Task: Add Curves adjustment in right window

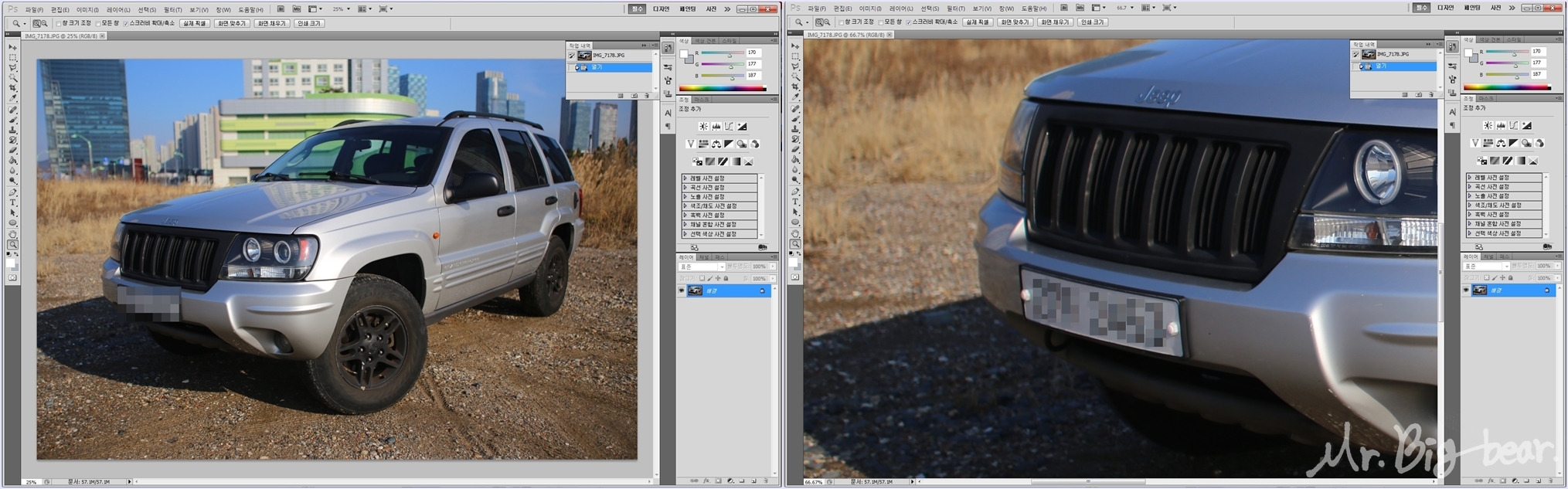Action: click(1513, 125)
